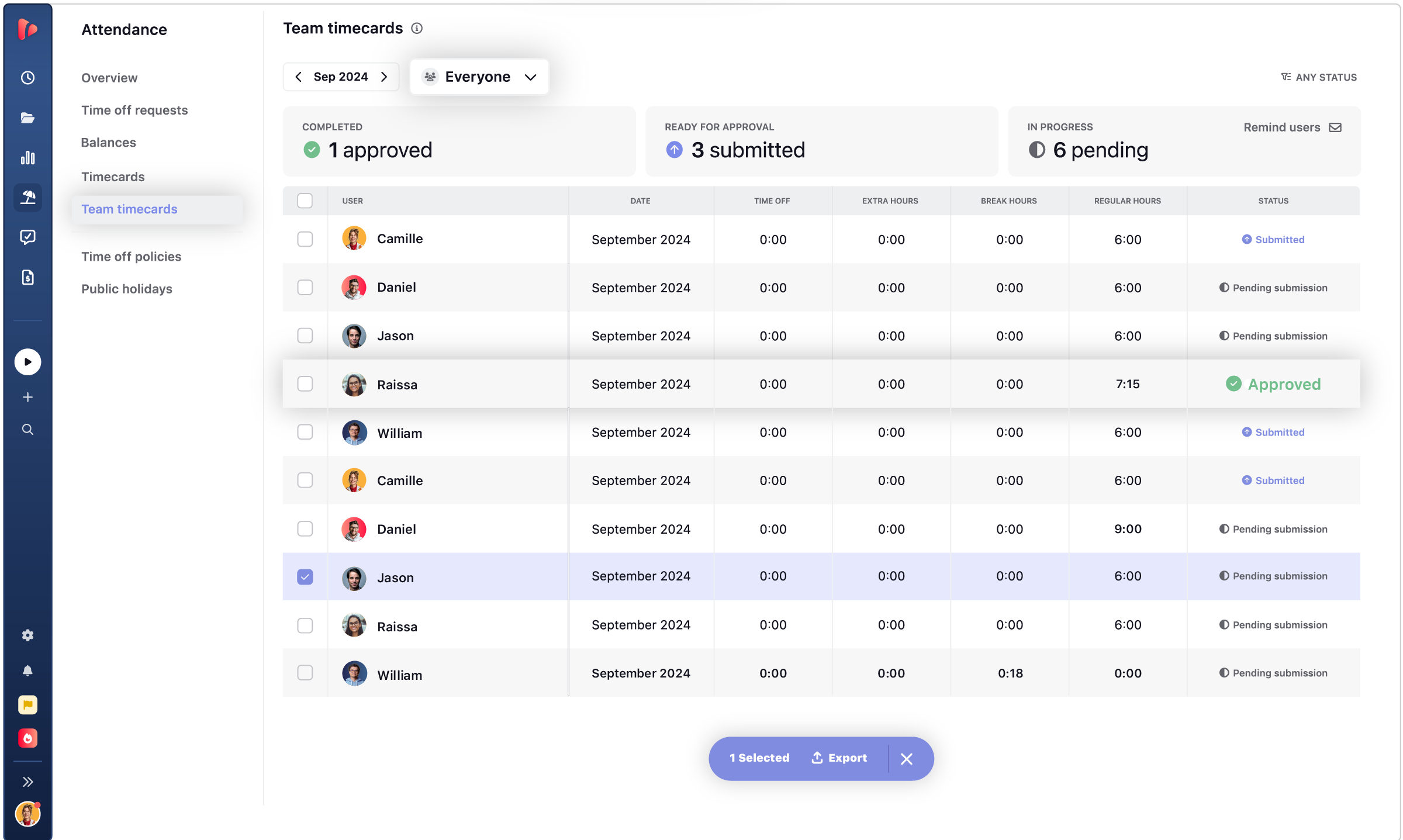The height and width of the screenshot is (840, 1403).
Task: Click the Export button in selection bar
Action: coord(839,758)
